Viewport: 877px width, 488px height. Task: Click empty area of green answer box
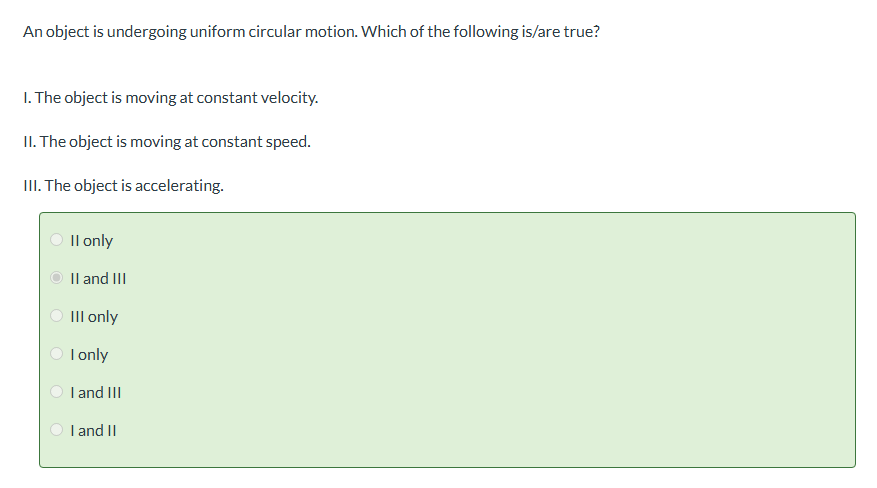500,340
